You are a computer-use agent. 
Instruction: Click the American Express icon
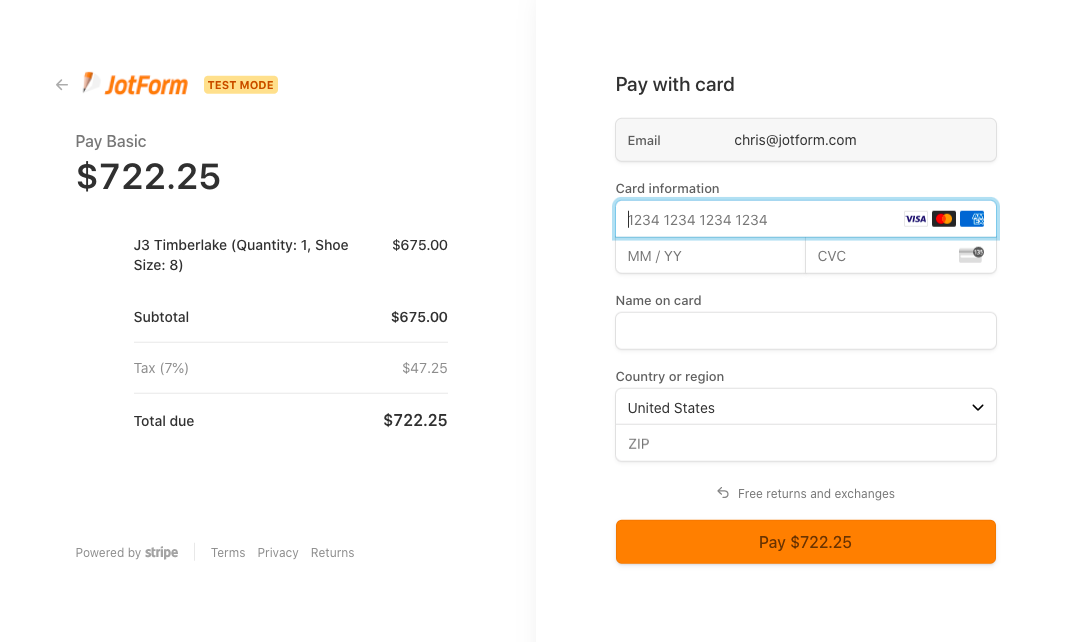tap(972, 219)
